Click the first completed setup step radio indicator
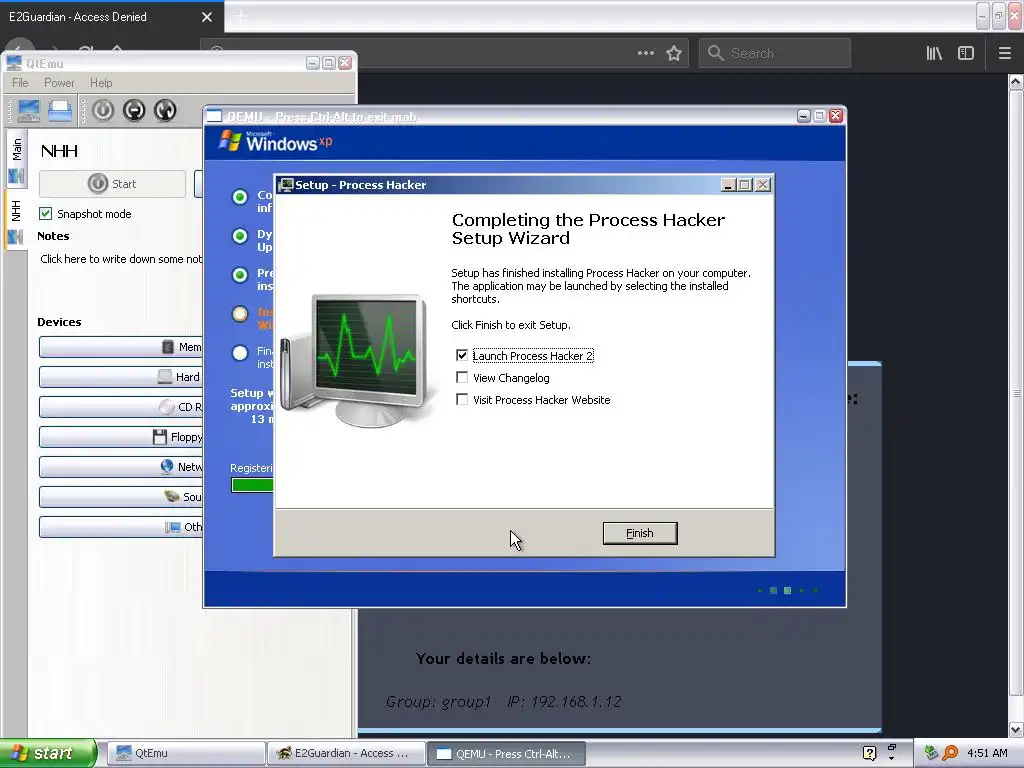This screenshot has width=1024, height=768. pos(240,197)
